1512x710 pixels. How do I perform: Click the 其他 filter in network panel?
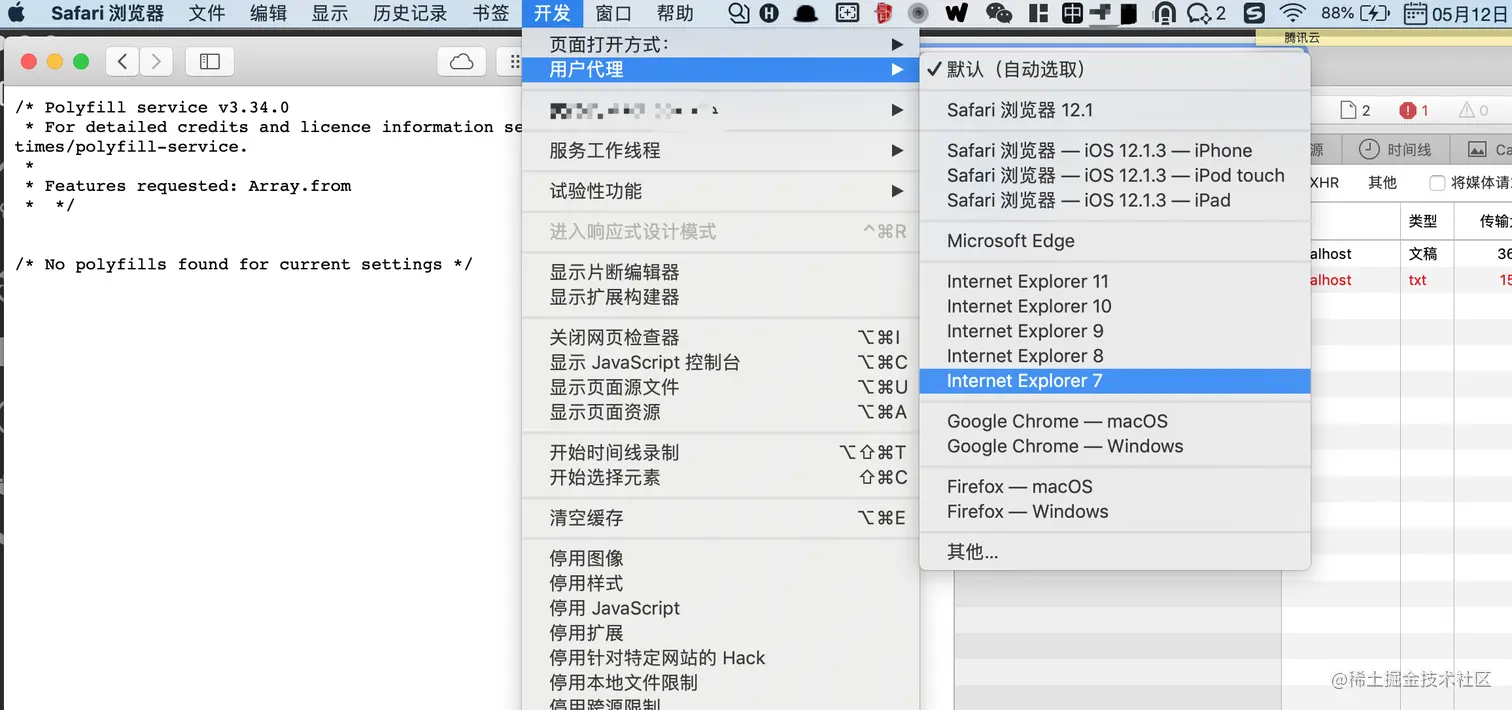(1383, 183)
